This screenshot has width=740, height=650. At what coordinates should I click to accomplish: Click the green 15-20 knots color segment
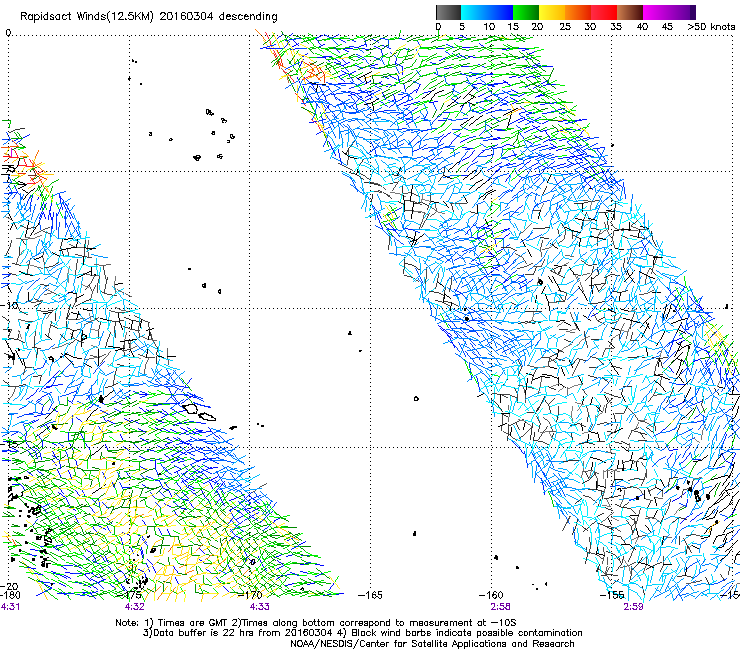coord(526,12)
